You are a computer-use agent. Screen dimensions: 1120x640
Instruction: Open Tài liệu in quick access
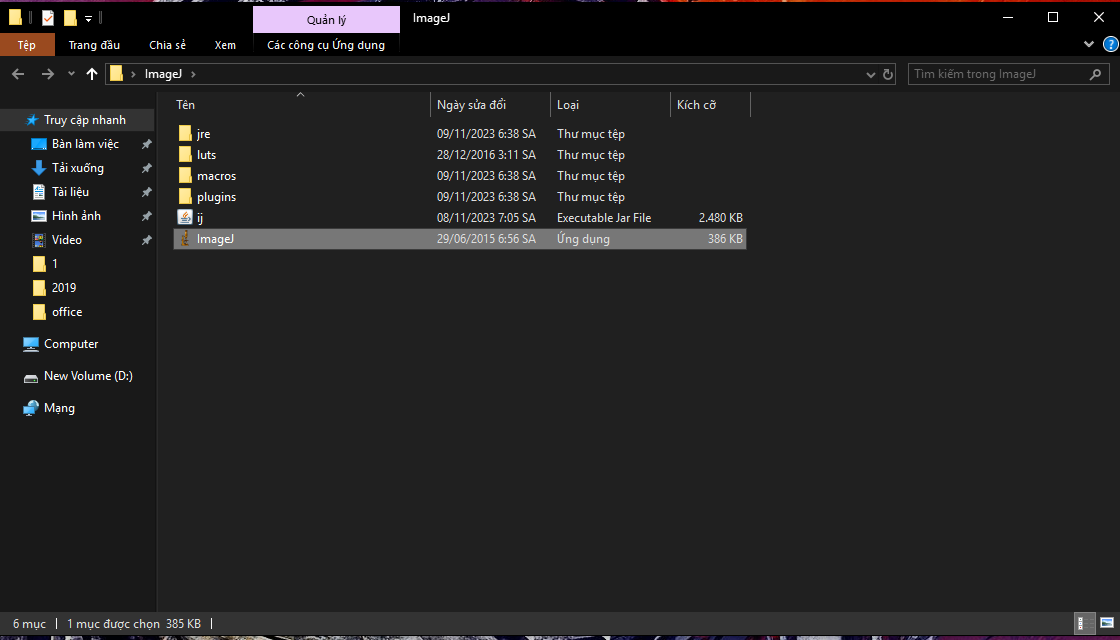click(70, 192)
